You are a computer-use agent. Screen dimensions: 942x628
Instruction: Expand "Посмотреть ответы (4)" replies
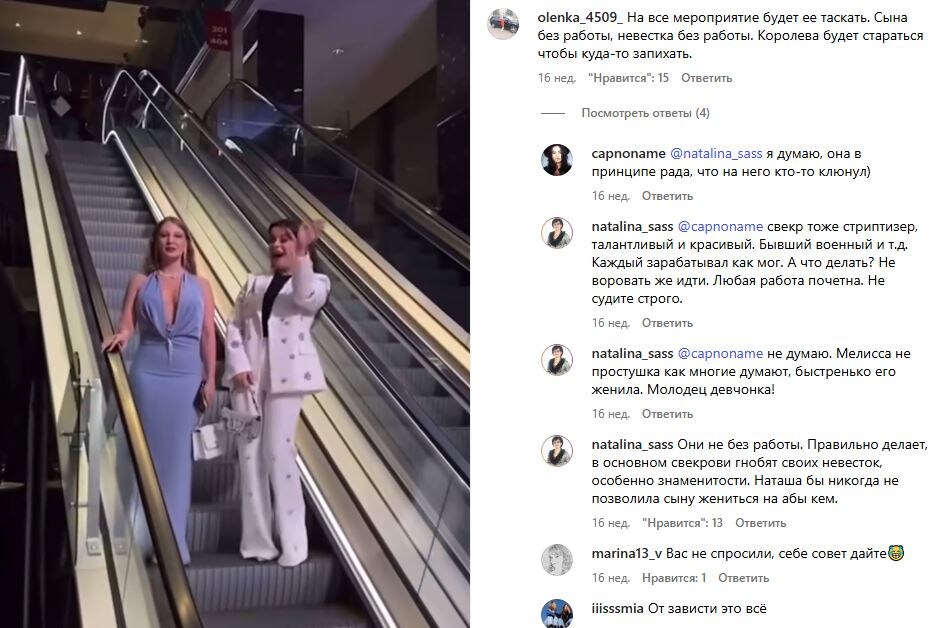(645, 113)
